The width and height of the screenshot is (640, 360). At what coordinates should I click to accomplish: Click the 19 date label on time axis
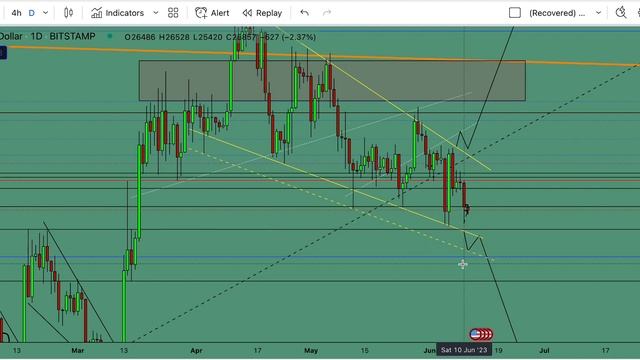pyautogui.click(x=498, y=351)
